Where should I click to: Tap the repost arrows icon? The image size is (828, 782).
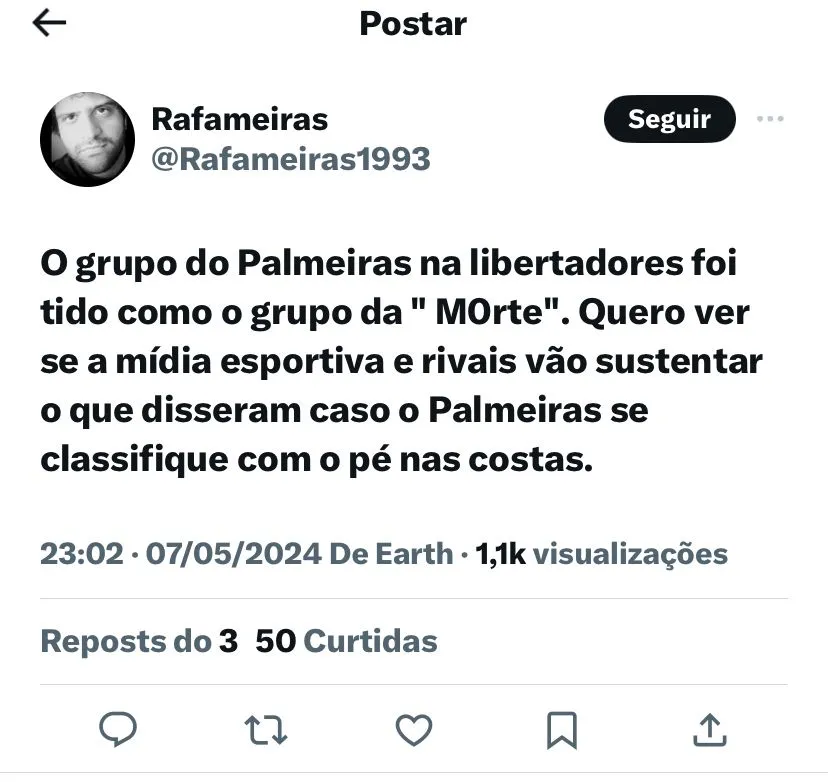pos(266,730)
